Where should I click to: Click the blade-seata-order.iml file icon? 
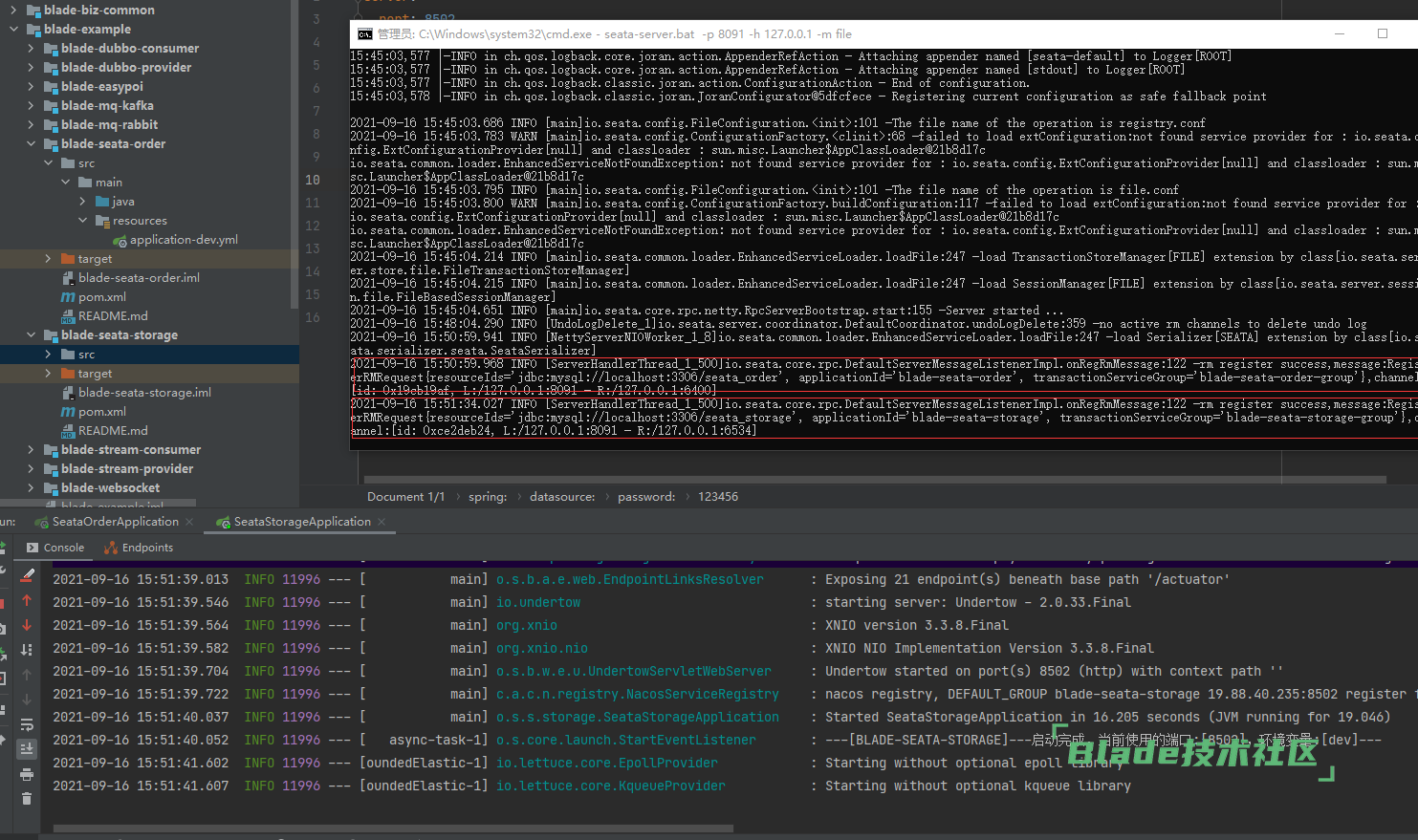coord(68,278)
